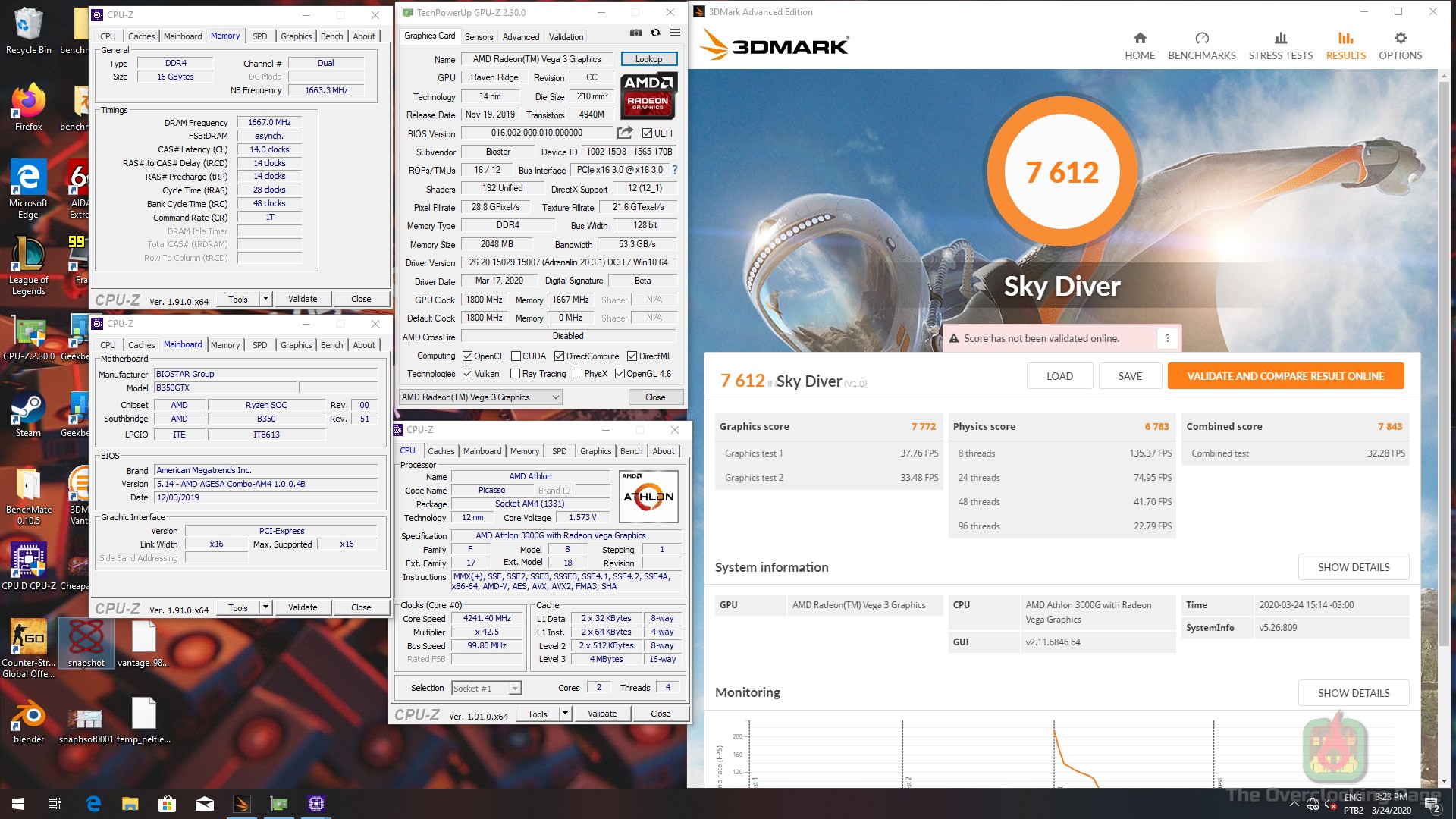Uncheck the UEFI checkbox in GPU-Z
The width and height of the screenshot is (1456, 819).
[x=647, y=132]
